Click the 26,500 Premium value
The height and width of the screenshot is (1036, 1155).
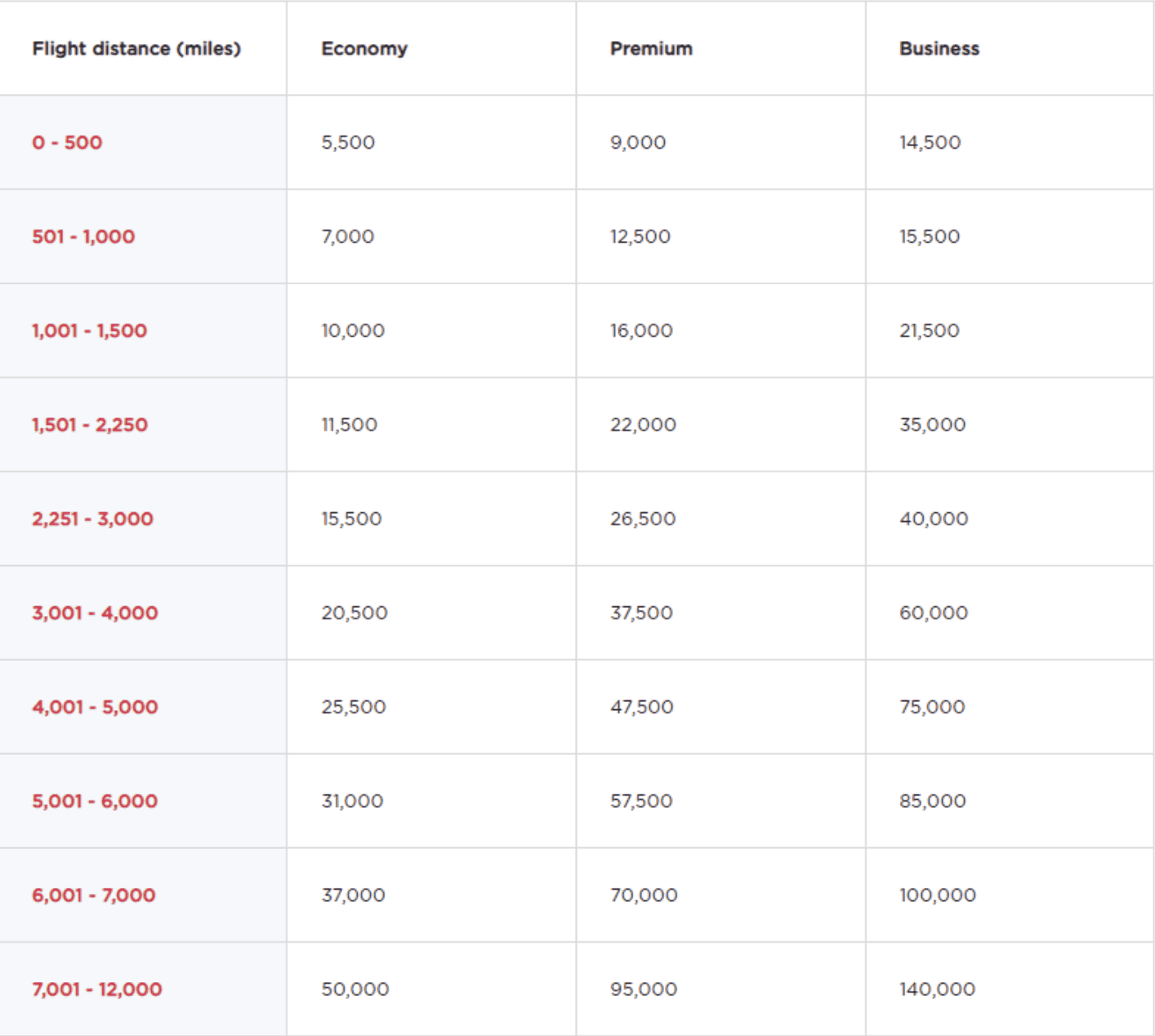pos(643,519)
